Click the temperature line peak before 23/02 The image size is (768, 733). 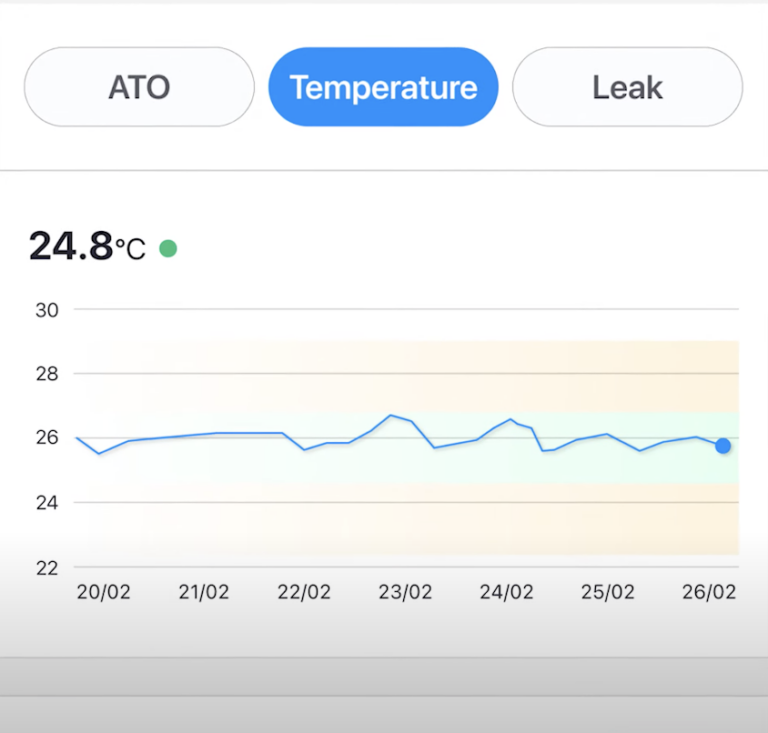tap(391, 415)
